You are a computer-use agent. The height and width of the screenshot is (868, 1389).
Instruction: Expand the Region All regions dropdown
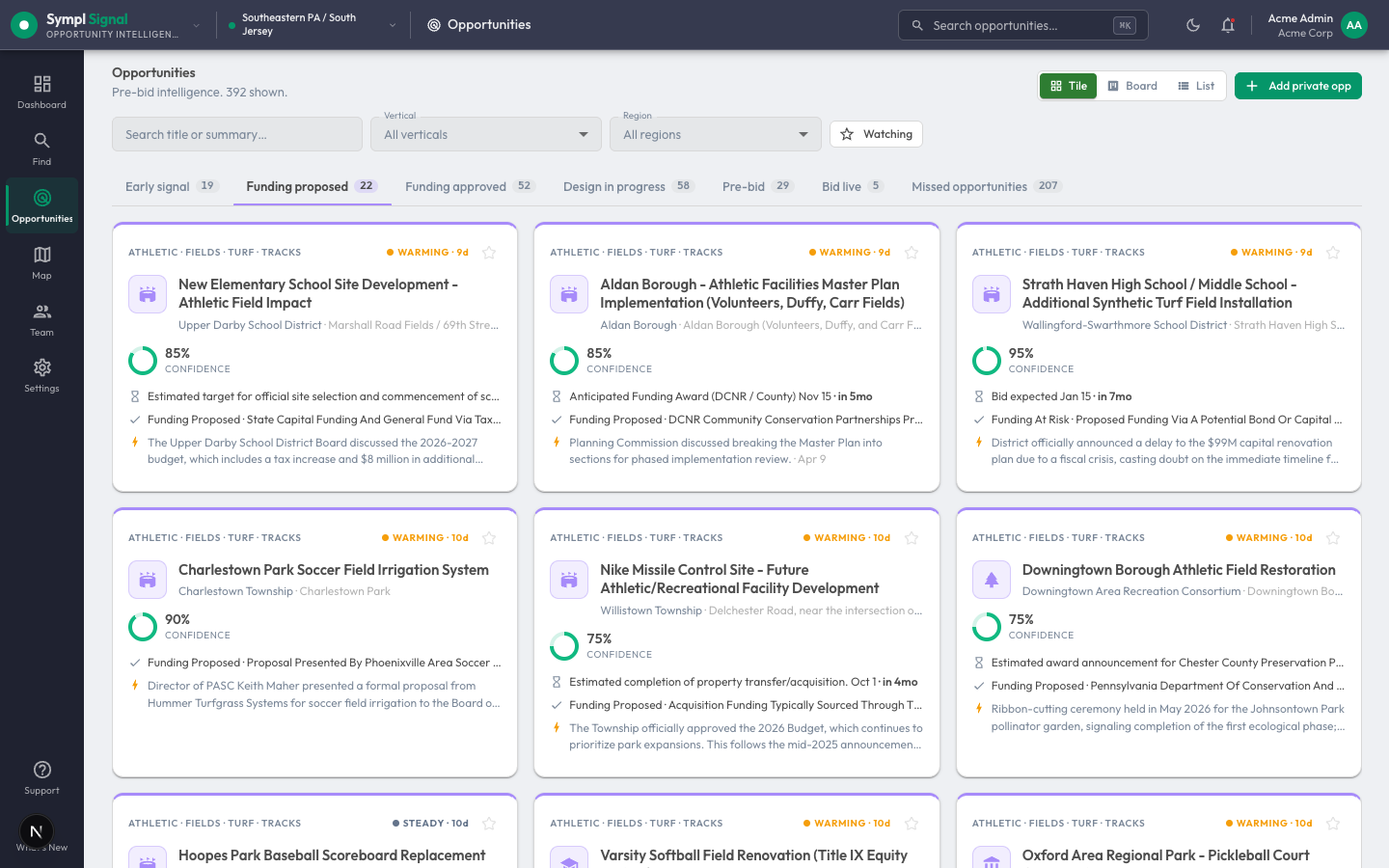tap(716, 134)
